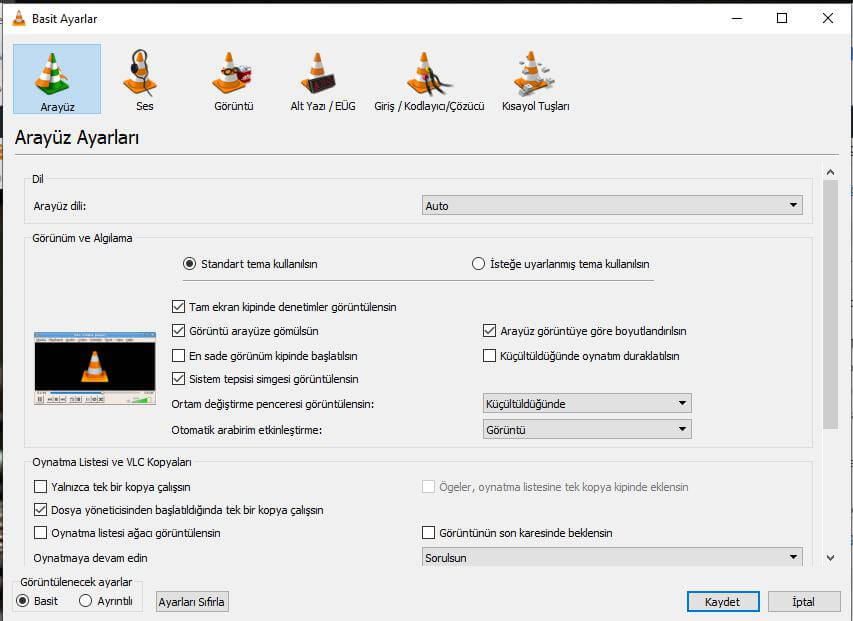The height and width of the screenshot is (621, 853).
Task: Maximize the Basit Ayarlar window
Action: click(782, 18)
